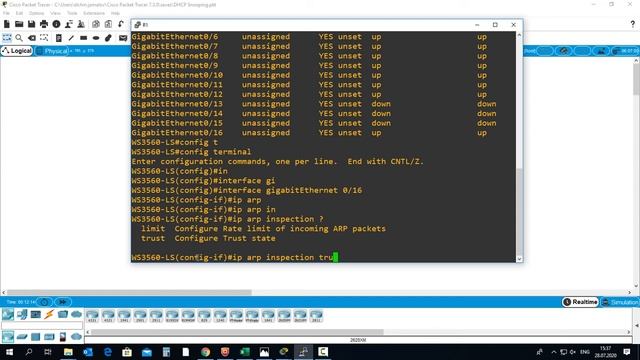Open Network Information with the info circle icon
The width and height of the screenshot is (640, 360).
(x=56, y=24)
